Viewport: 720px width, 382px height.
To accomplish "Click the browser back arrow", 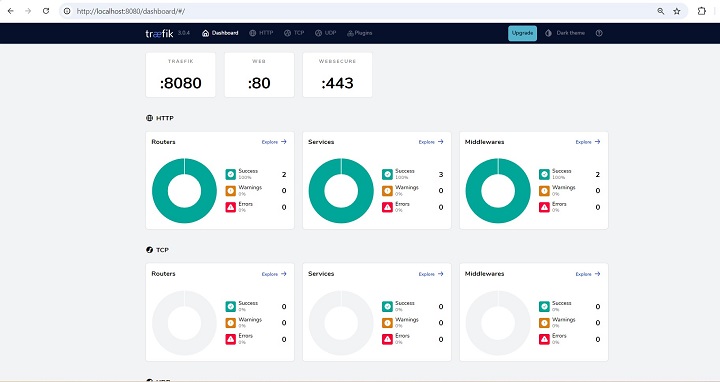I will point(11,11).
